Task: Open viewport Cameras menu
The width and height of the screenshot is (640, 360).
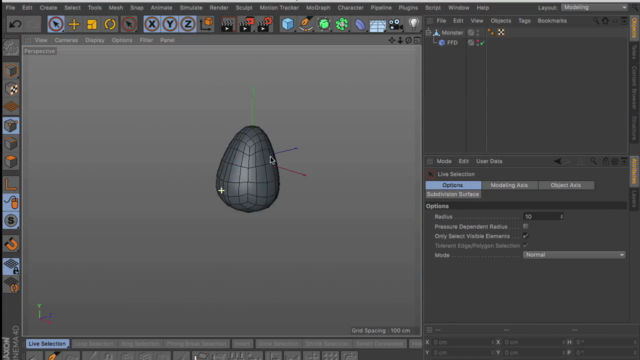Action: point(66,40)
